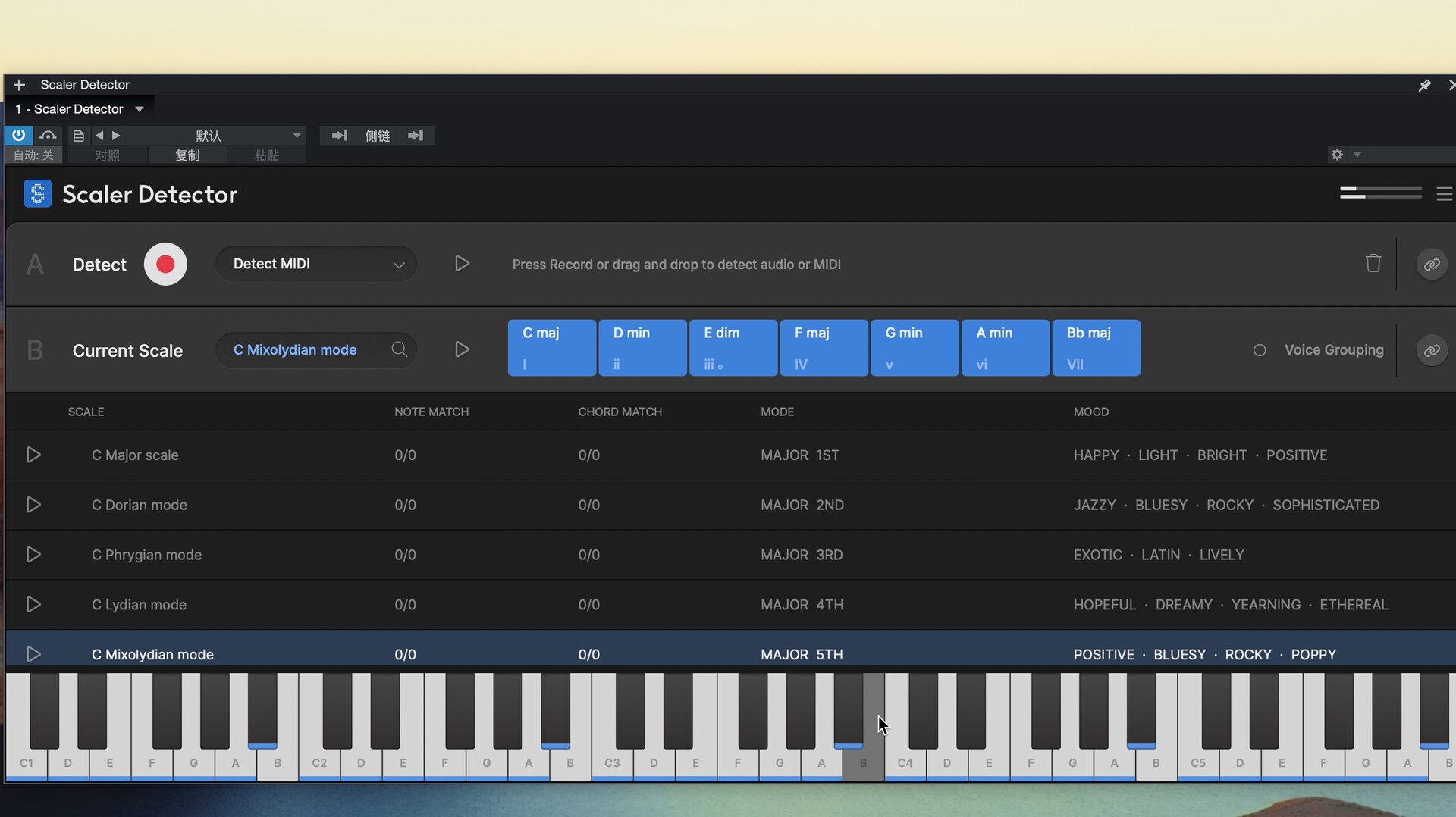Pin the plugin window with the pin icon
The width and height of the screenshot is (1456, 817).
point(1424,85)
